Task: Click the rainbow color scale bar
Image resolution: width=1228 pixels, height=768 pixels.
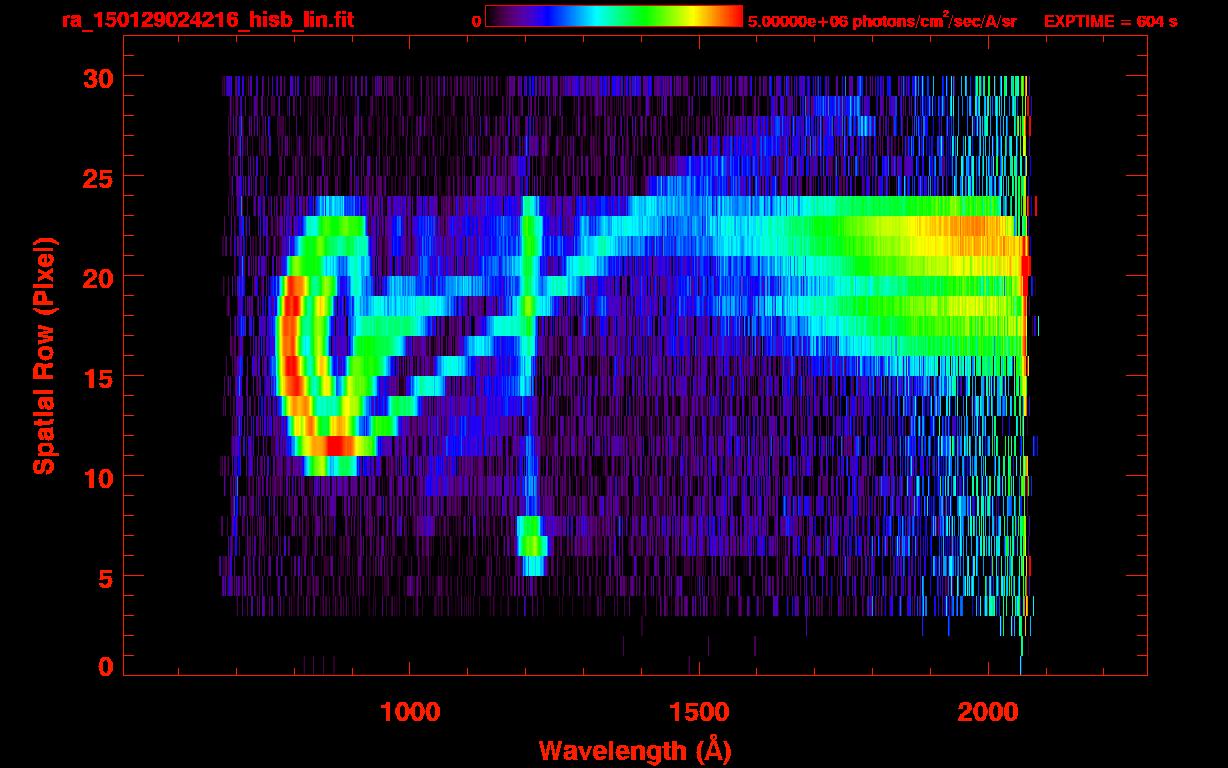Action: (x=614, y=16)
